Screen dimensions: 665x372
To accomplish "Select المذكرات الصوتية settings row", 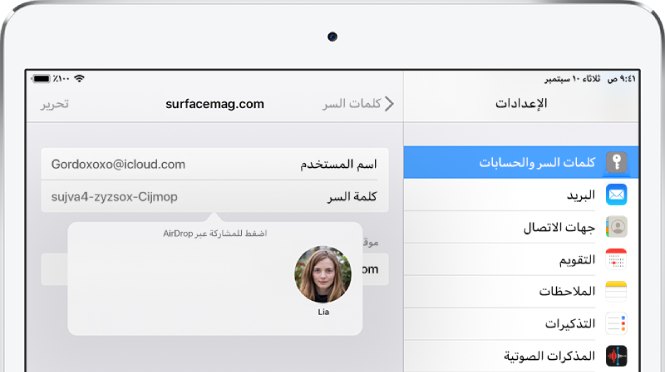I will tap(521, 356).
